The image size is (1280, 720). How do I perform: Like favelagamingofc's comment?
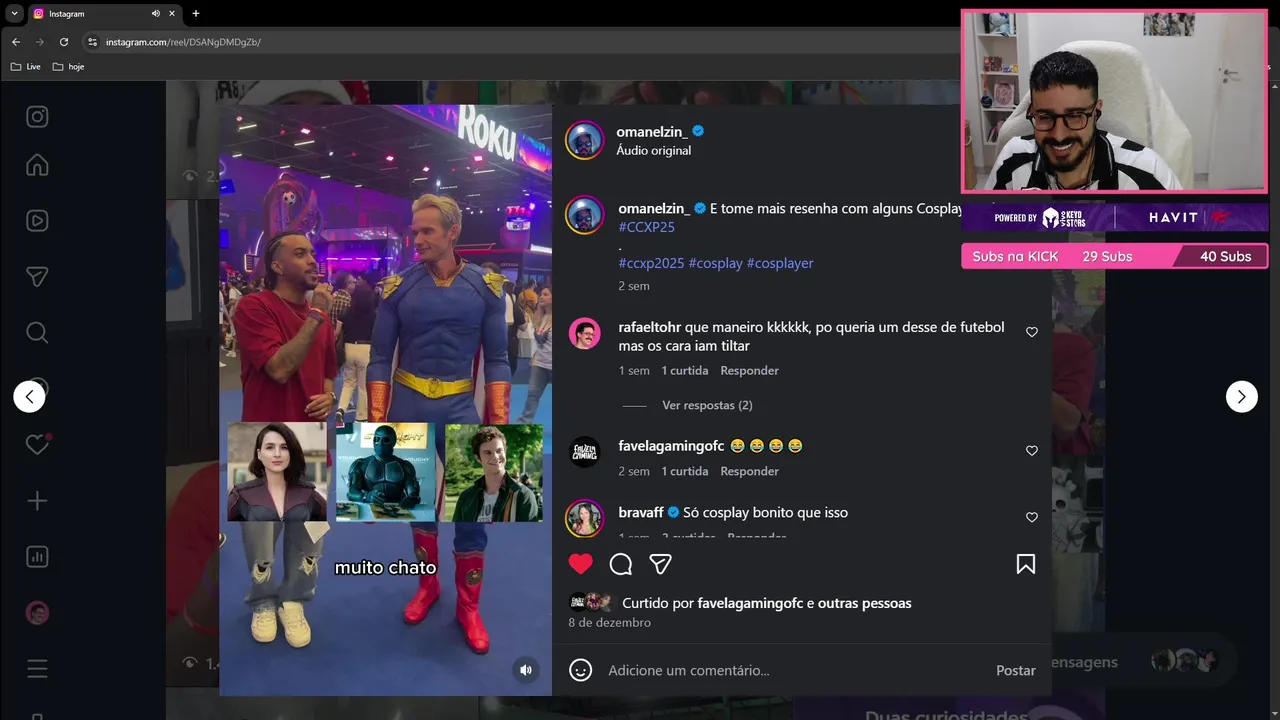coord(1032,451)
